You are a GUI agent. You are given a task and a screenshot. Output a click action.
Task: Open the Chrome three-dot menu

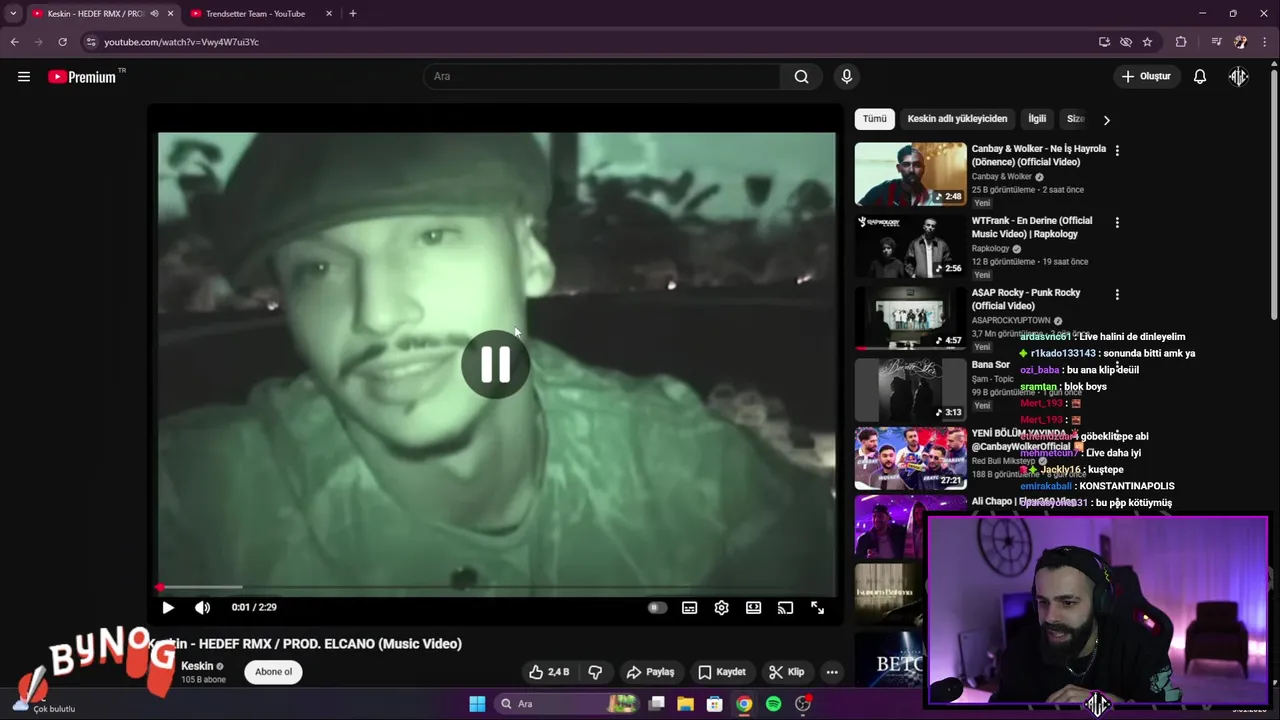pos(1265,42)
